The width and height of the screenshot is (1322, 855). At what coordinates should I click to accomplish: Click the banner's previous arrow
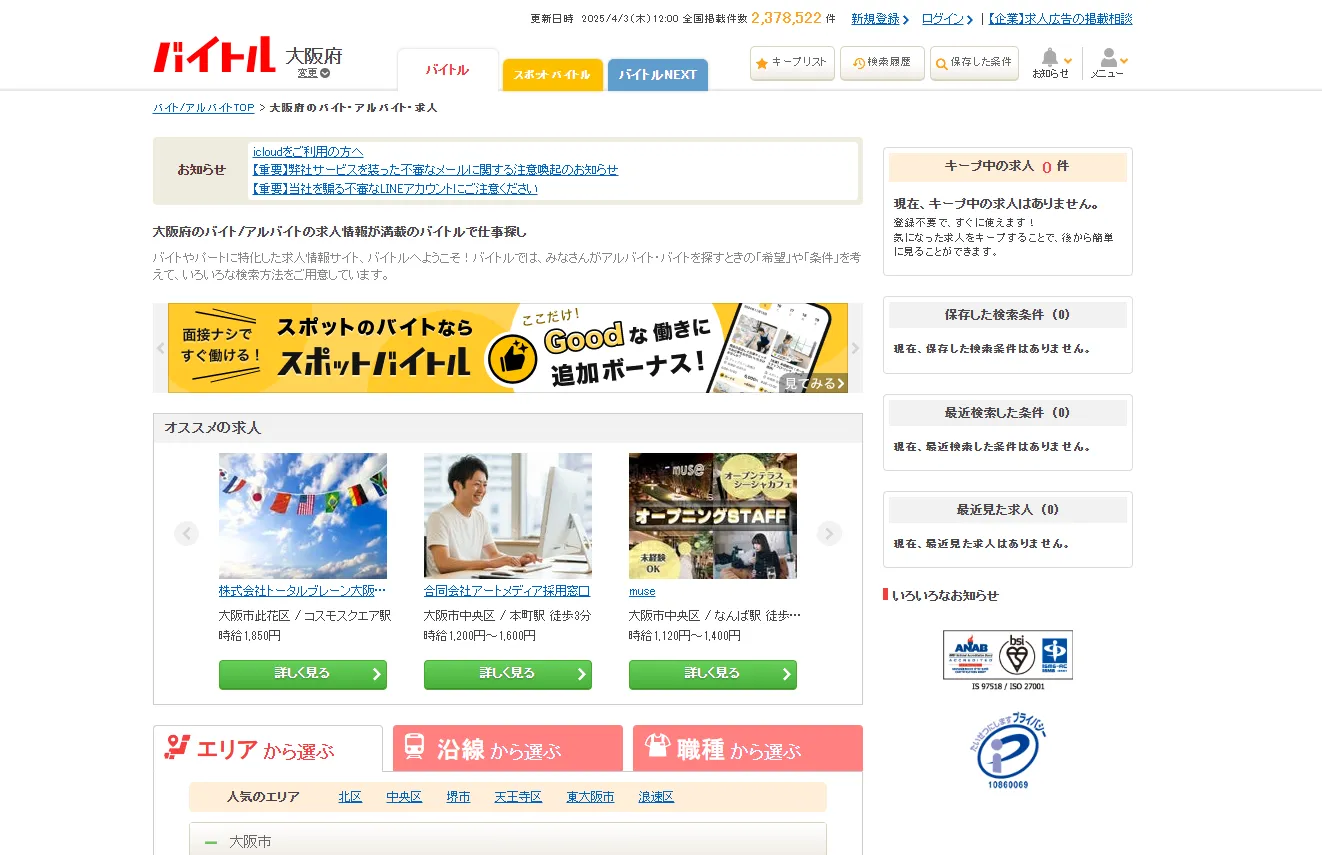(x=160, y=348)
